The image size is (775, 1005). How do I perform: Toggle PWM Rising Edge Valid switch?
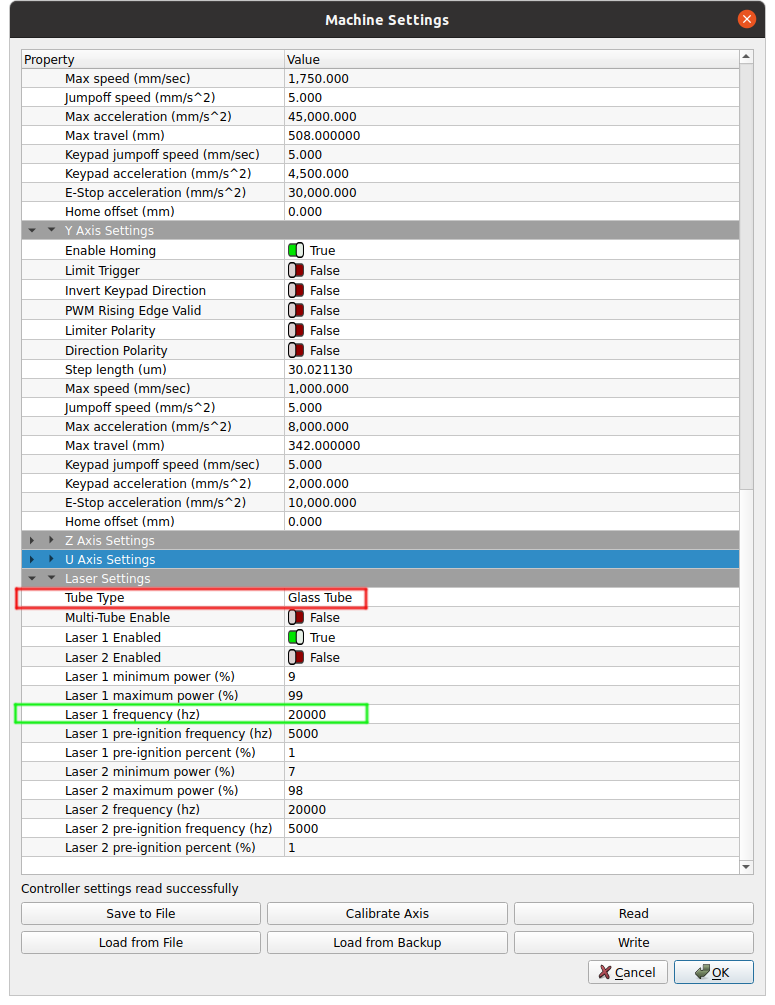pyautogui.click(x=296, y=311)
